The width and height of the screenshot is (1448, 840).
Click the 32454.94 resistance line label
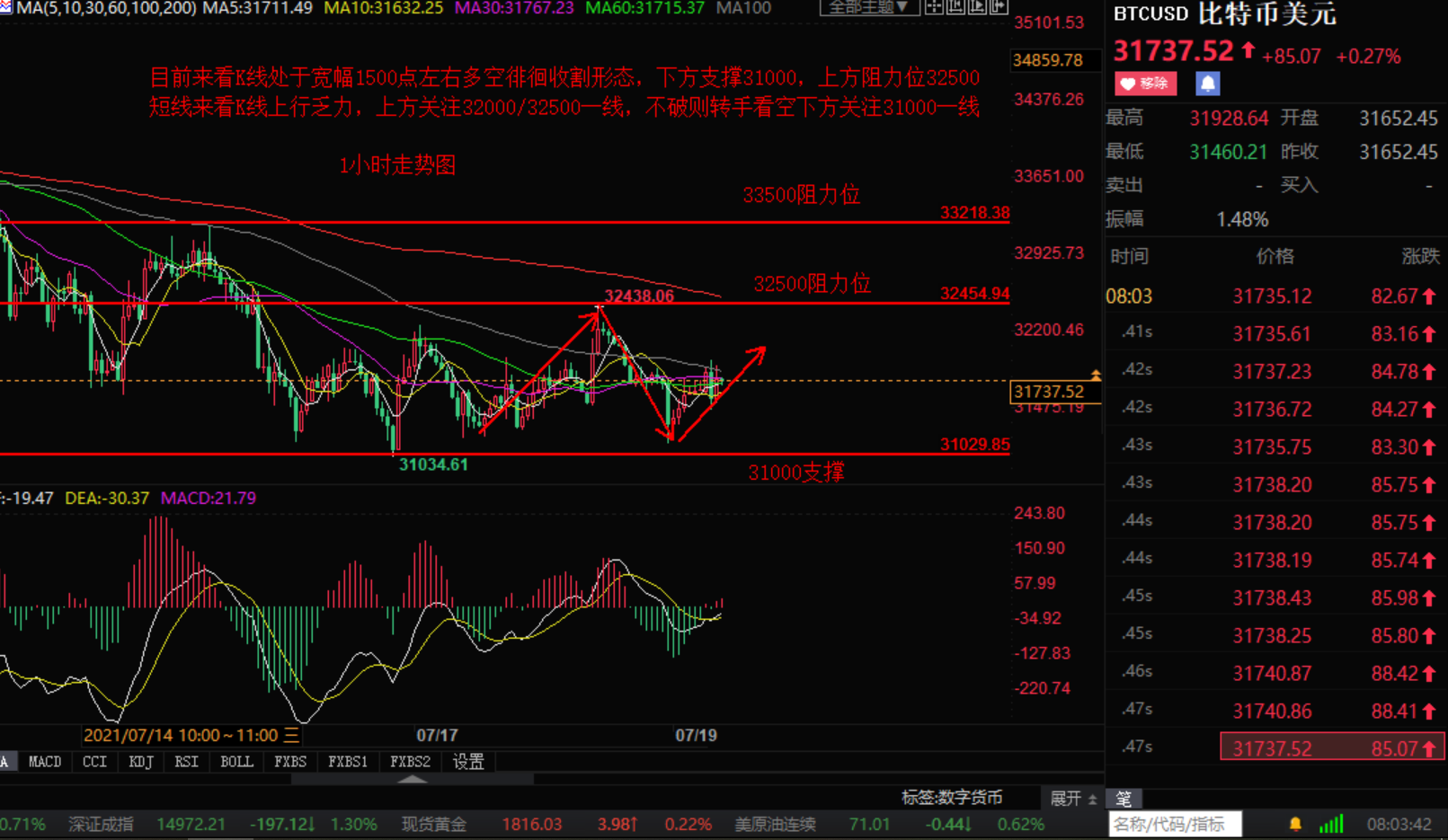click(x=974, y=294)
